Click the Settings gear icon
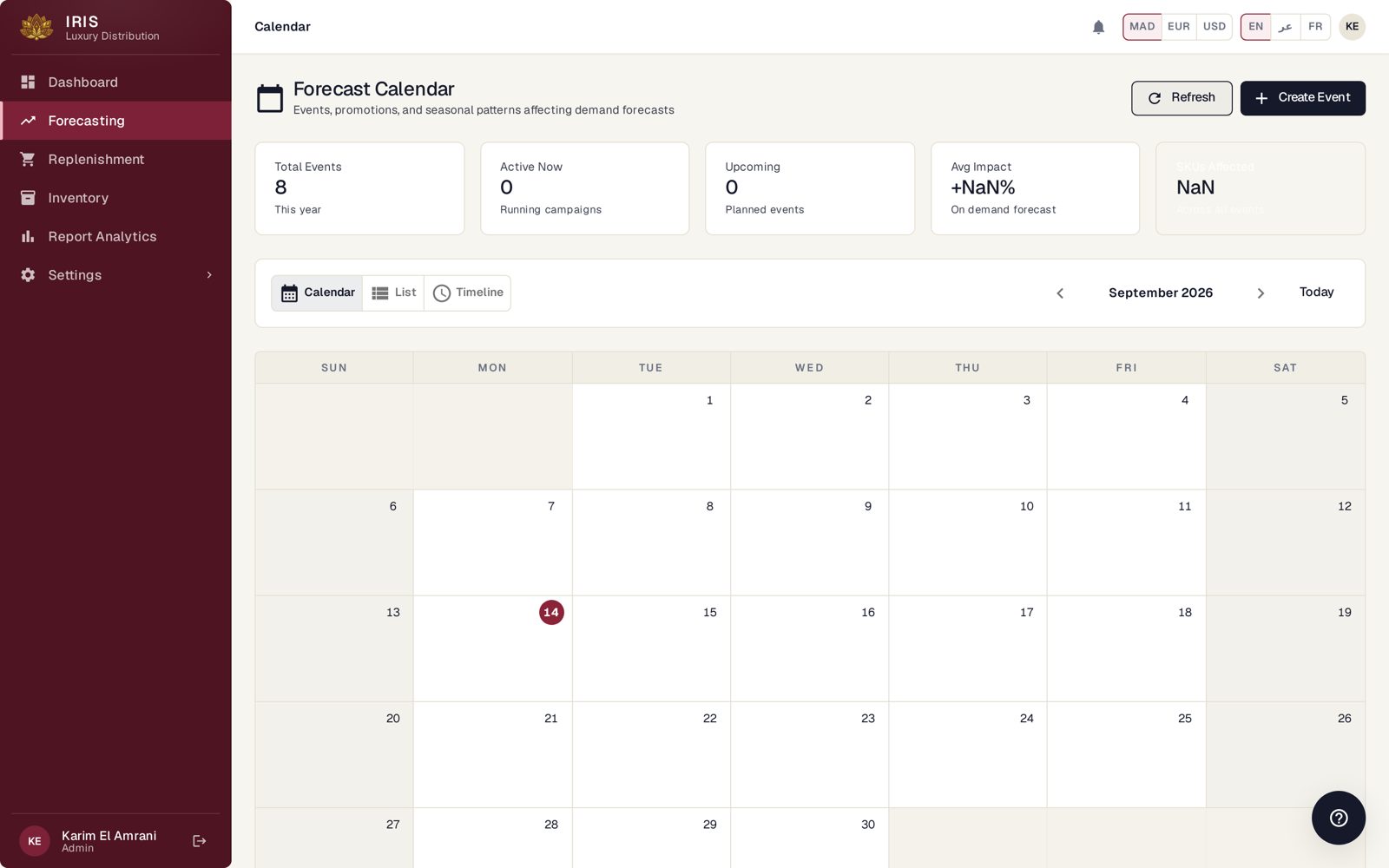This screenshot has width=1389, height=868. 28,274
